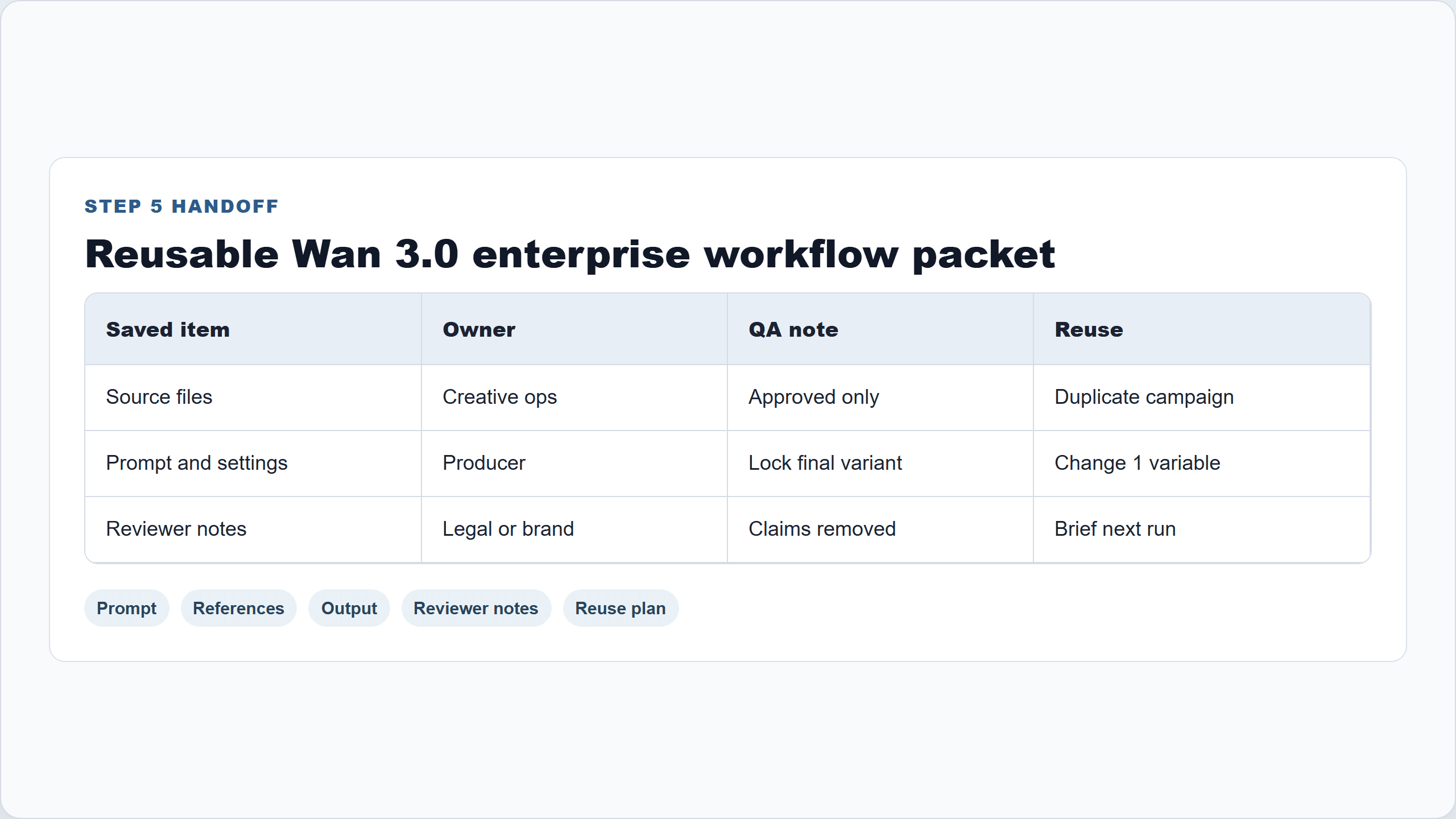Click the Duplicate campaign reuse cell

tap(1202, 398)
